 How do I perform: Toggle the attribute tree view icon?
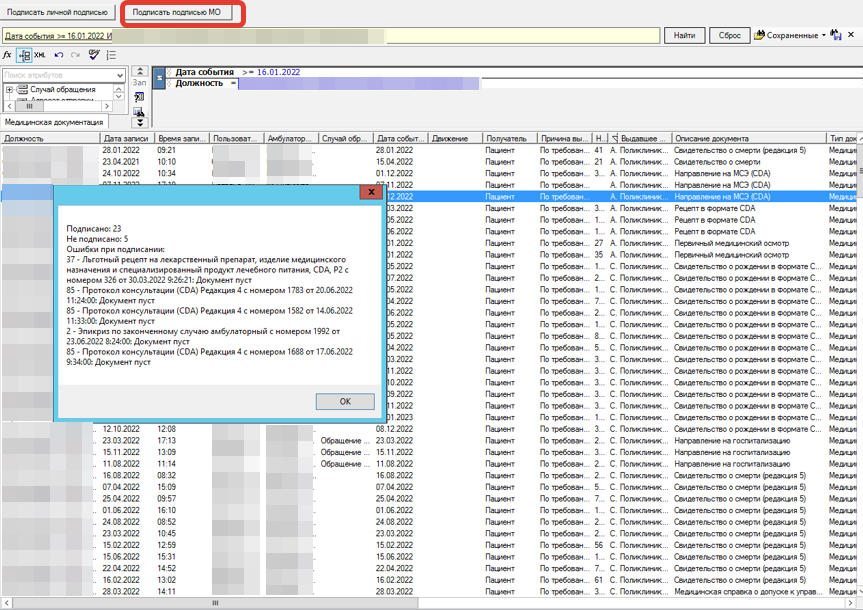click(x=24, y=55)
